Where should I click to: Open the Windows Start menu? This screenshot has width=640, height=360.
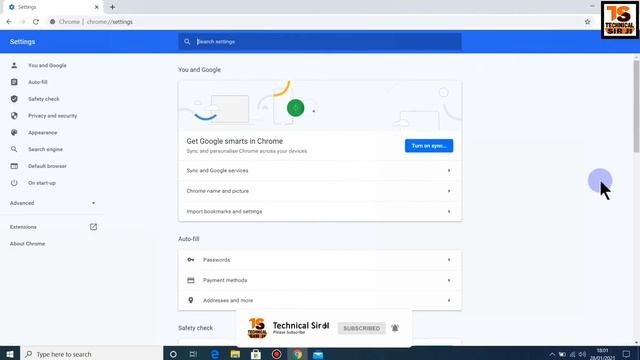click(x=10, y=353)
